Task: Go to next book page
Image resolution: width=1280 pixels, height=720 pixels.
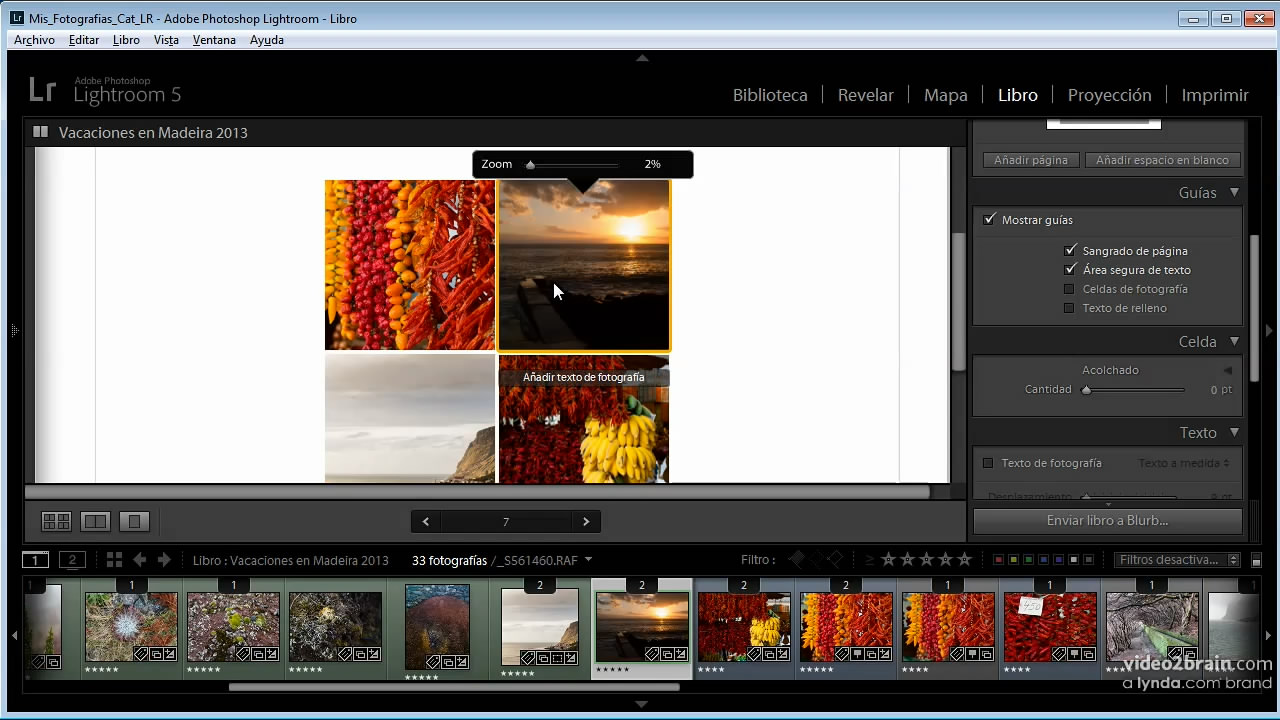Action: tap(586, 521)
